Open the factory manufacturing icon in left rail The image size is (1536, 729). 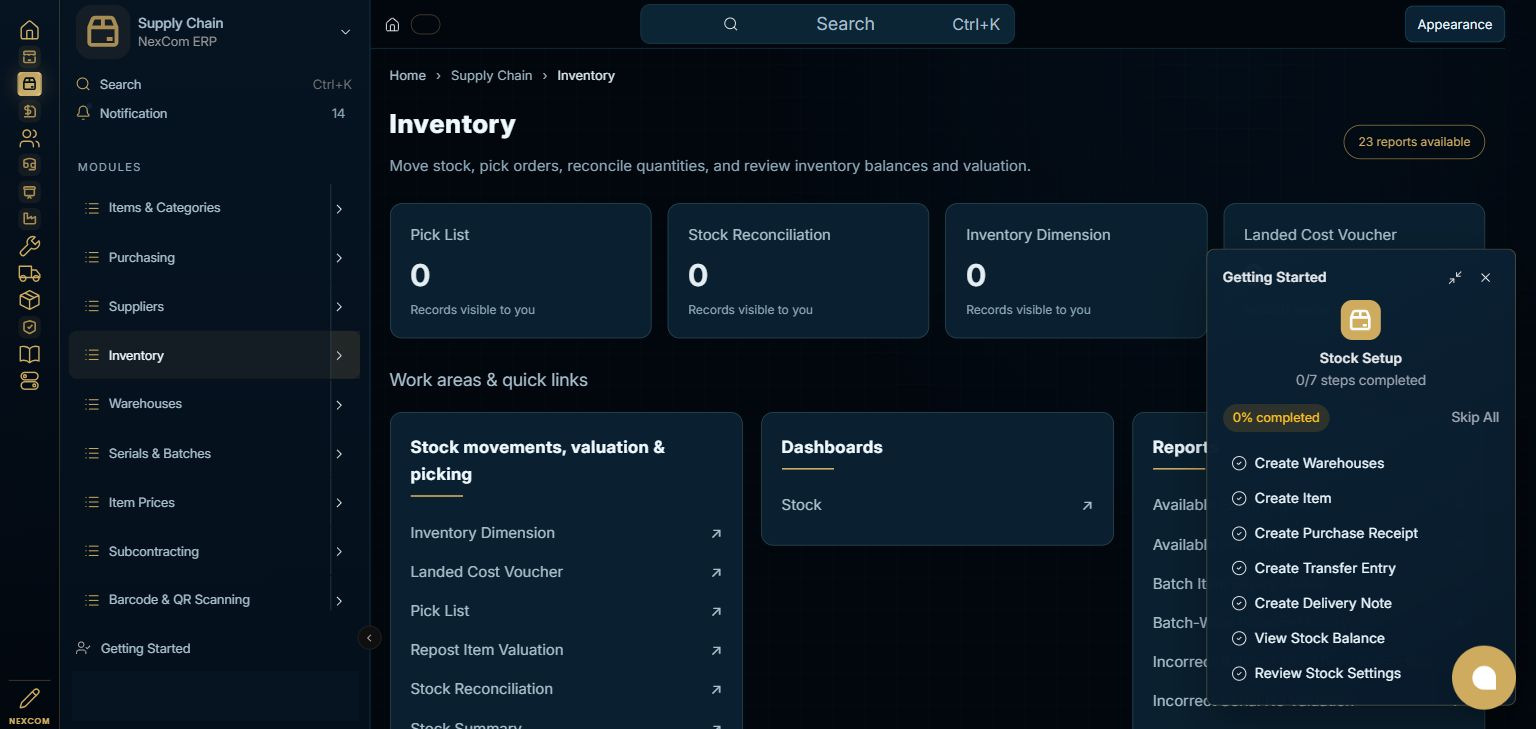[29, 219]
